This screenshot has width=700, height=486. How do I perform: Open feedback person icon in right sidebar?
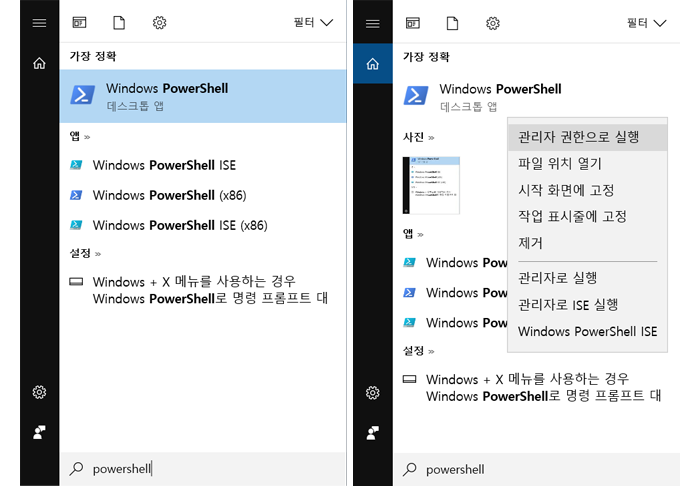[x=373, y=433]
